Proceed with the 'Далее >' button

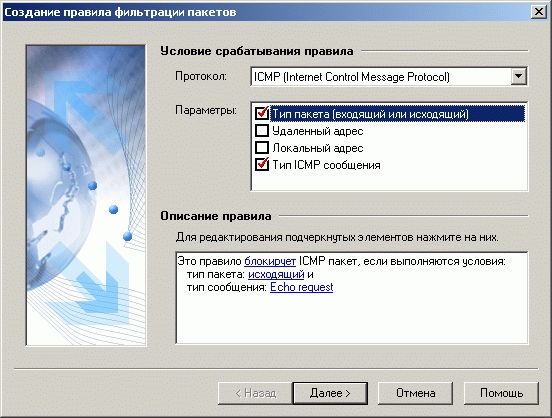(x=330, y=393)
